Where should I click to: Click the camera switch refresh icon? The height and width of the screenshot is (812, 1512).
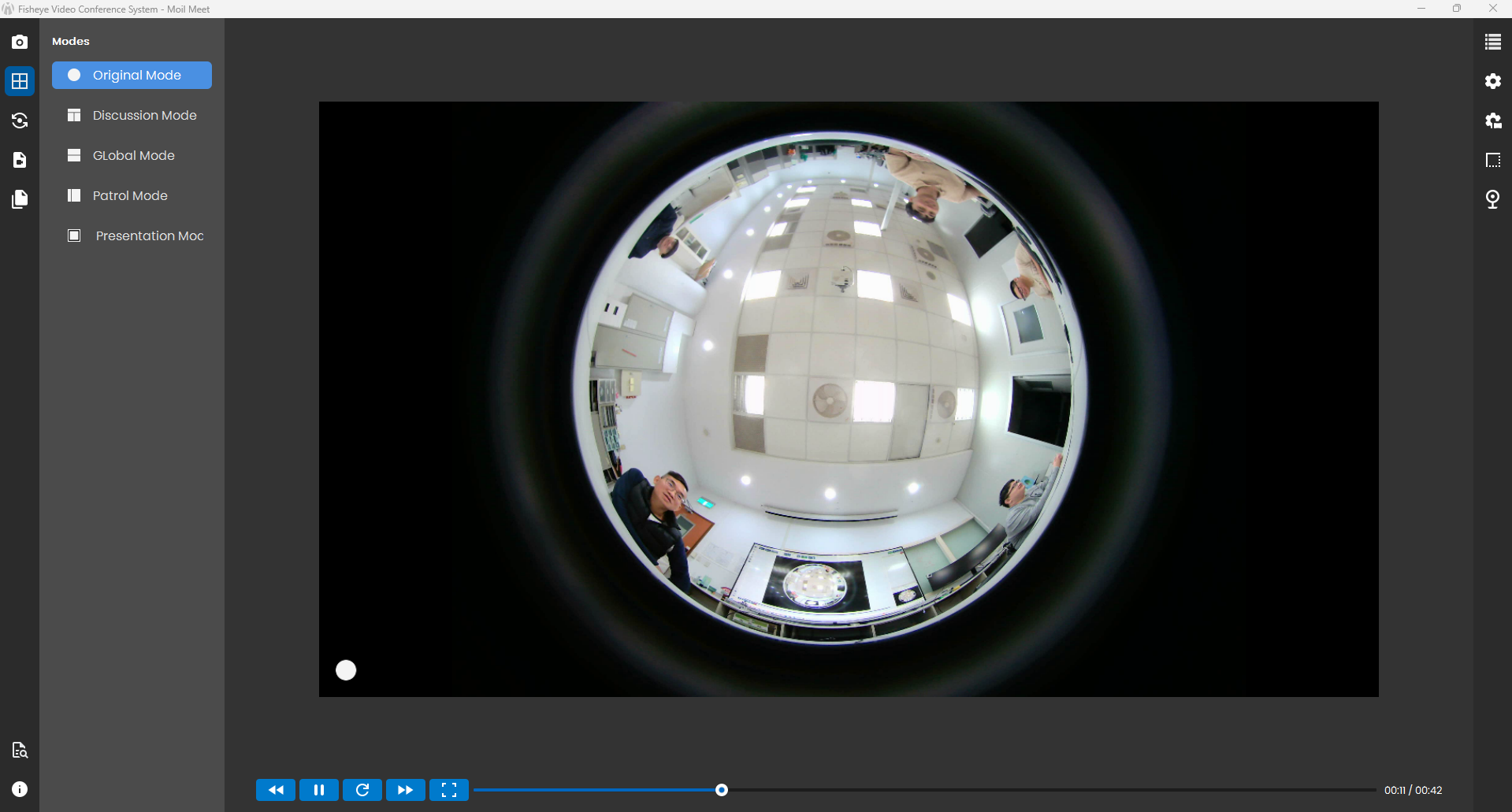(x=20, y=121)
